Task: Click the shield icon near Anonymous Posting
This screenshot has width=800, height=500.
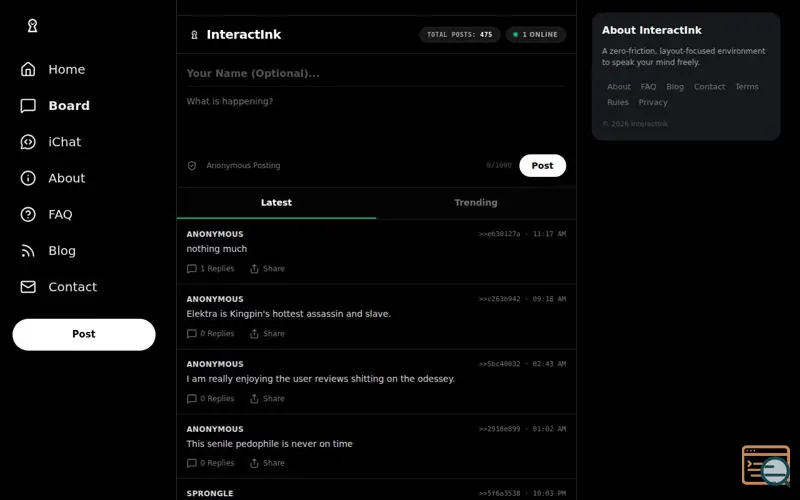Action: [x=192, y=166]
